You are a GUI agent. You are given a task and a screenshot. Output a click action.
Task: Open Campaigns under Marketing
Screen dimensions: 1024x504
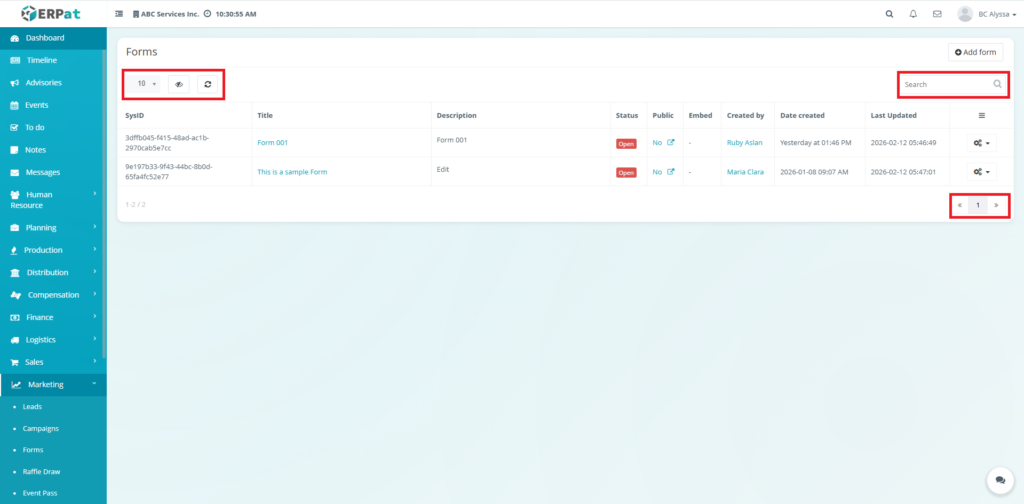41,428
